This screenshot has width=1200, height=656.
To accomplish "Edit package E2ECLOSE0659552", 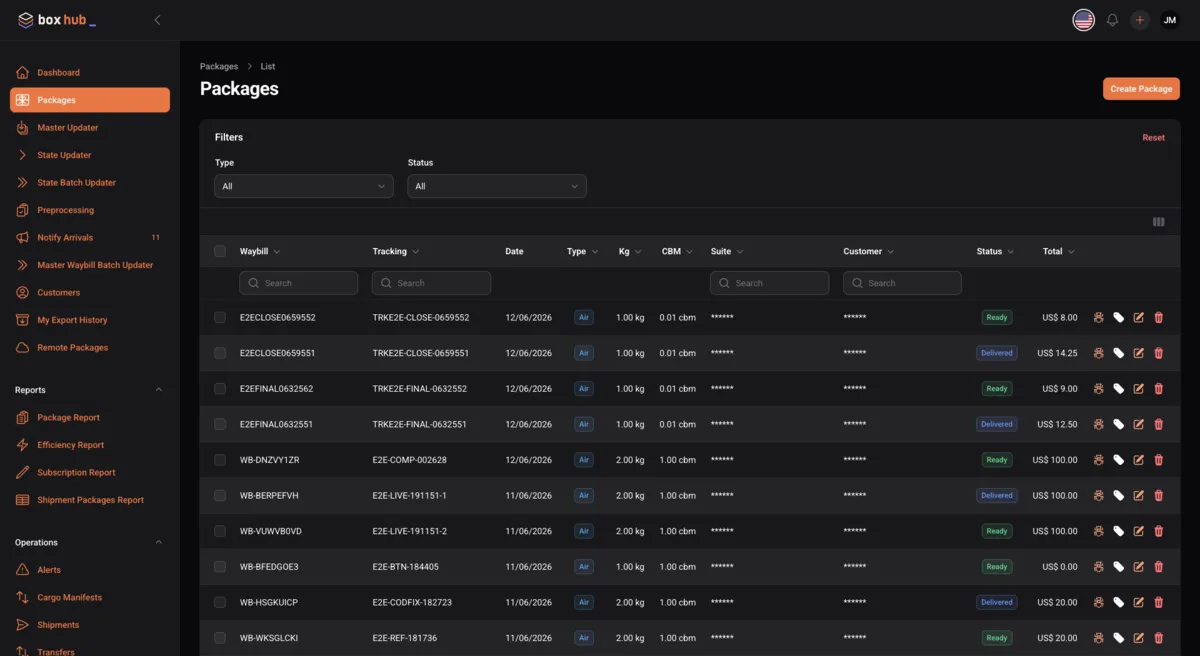I will (x=1139, y=318).
